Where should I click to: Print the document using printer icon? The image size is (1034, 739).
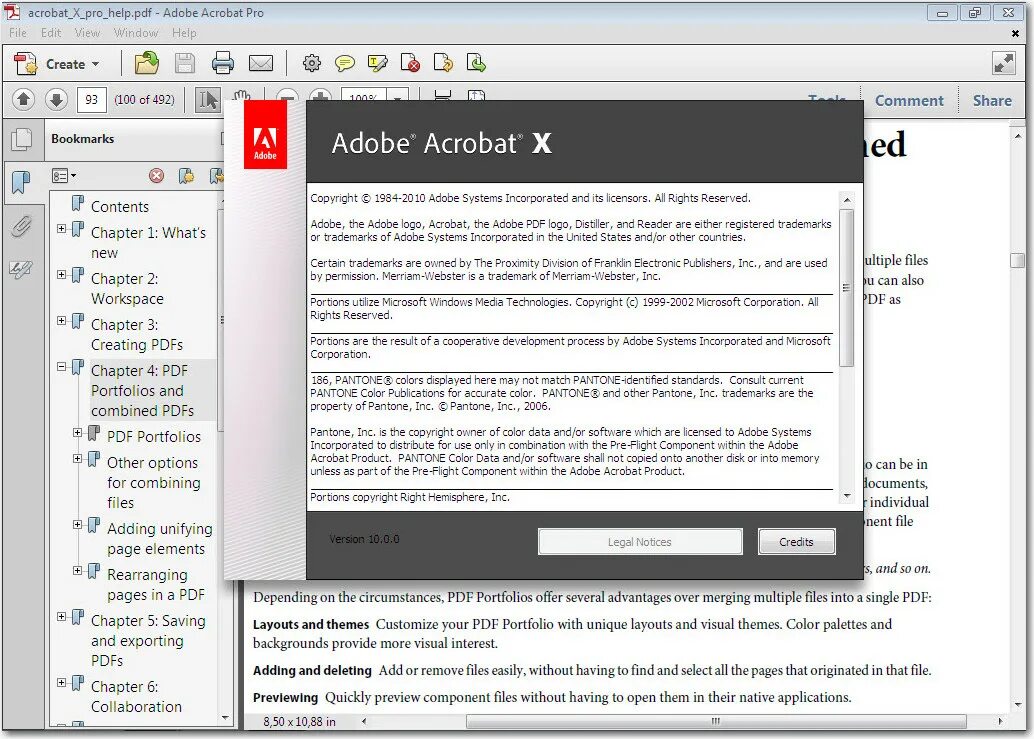(x=223, y=63)
